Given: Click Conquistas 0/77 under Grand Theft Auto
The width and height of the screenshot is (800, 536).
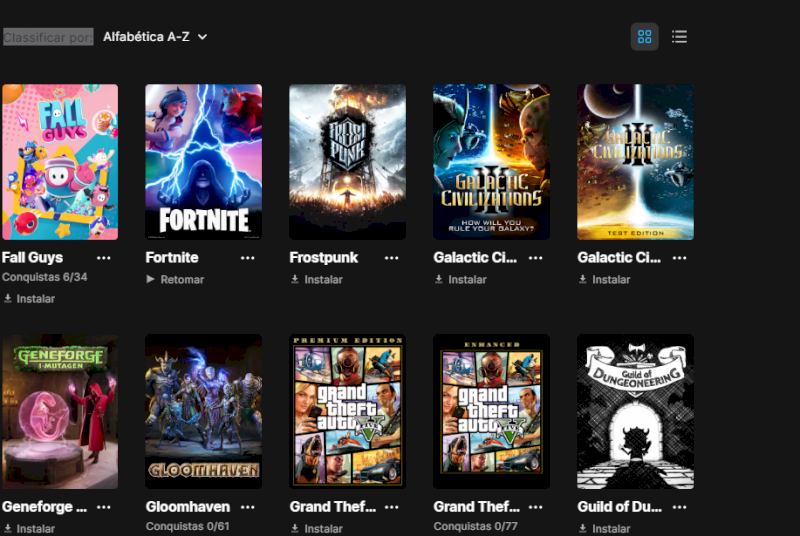Looking at the screenshot, I should pos(476,526).
